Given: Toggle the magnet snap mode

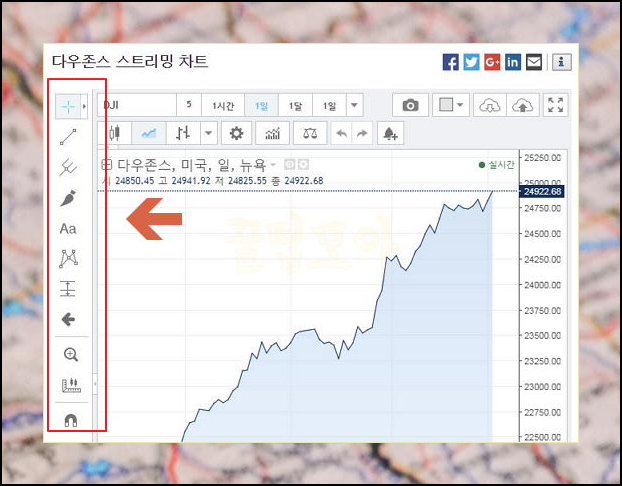Looking at the screenshot, I should point(71,420).
